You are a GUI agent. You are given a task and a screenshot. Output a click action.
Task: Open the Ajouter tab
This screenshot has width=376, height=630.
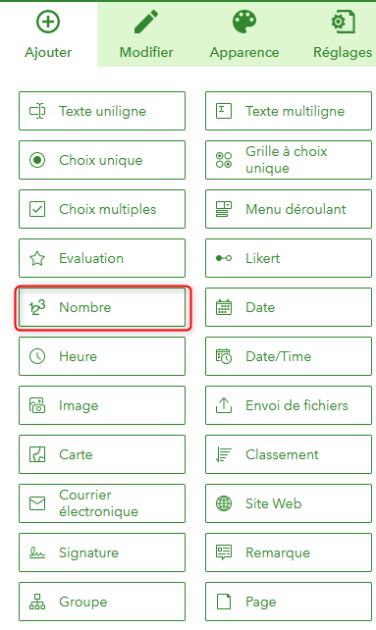click(x=48, y=34)
